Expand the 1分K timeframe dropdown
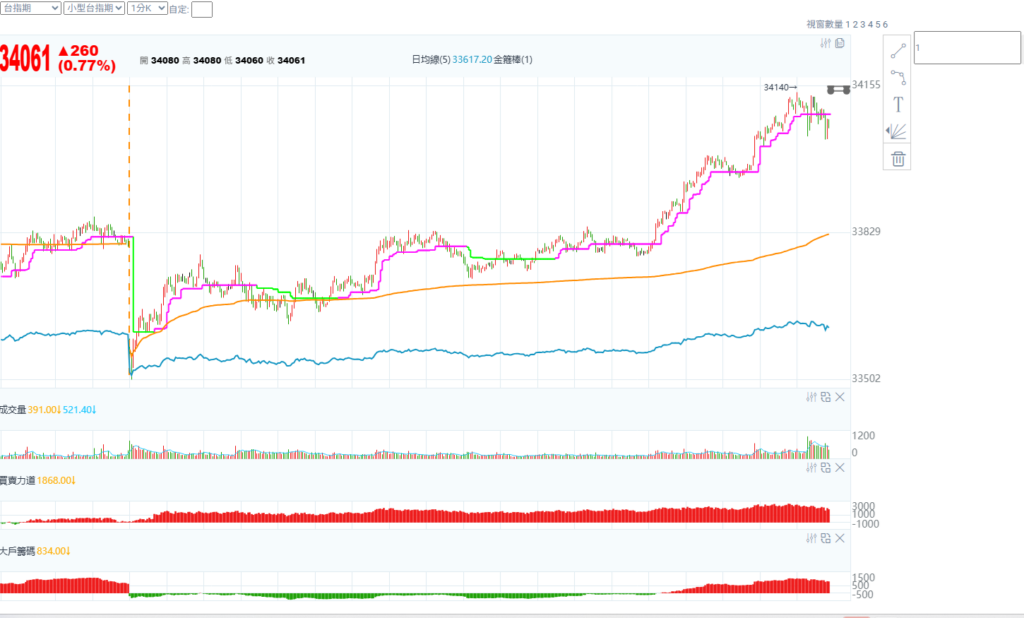This screenshot has width=1024, height=618. pos(148,8)
